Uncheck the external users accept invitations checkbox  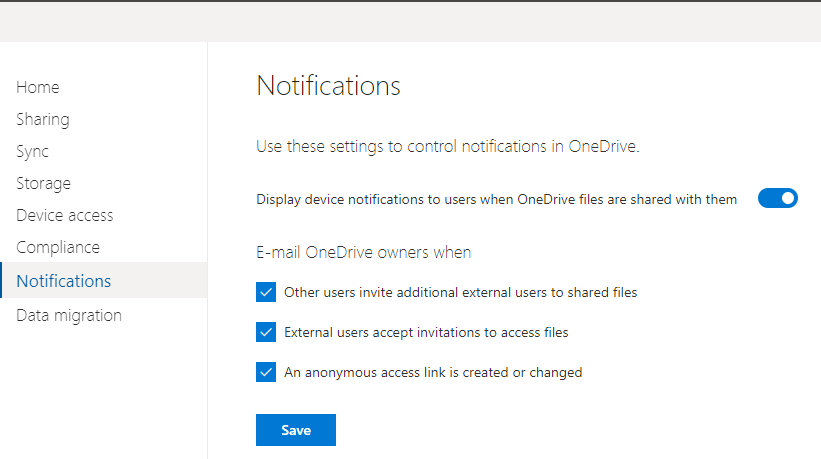(x=266, y=332)
